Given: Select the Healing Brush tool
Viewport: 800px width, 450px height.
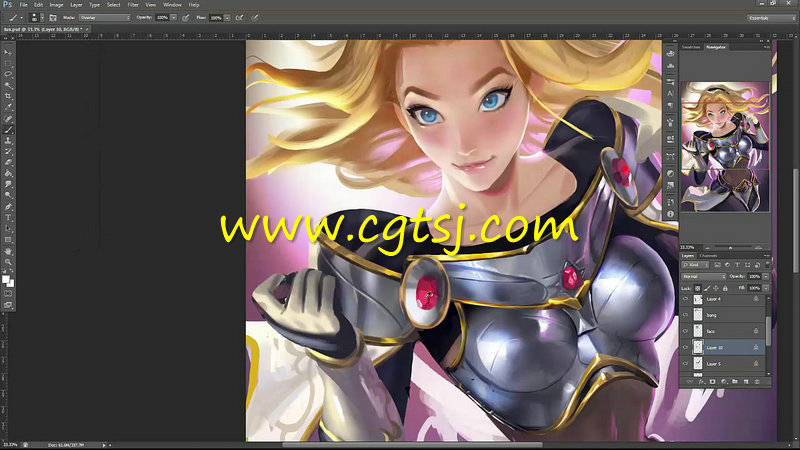Looking at the screenshot, I should [8, 118].
